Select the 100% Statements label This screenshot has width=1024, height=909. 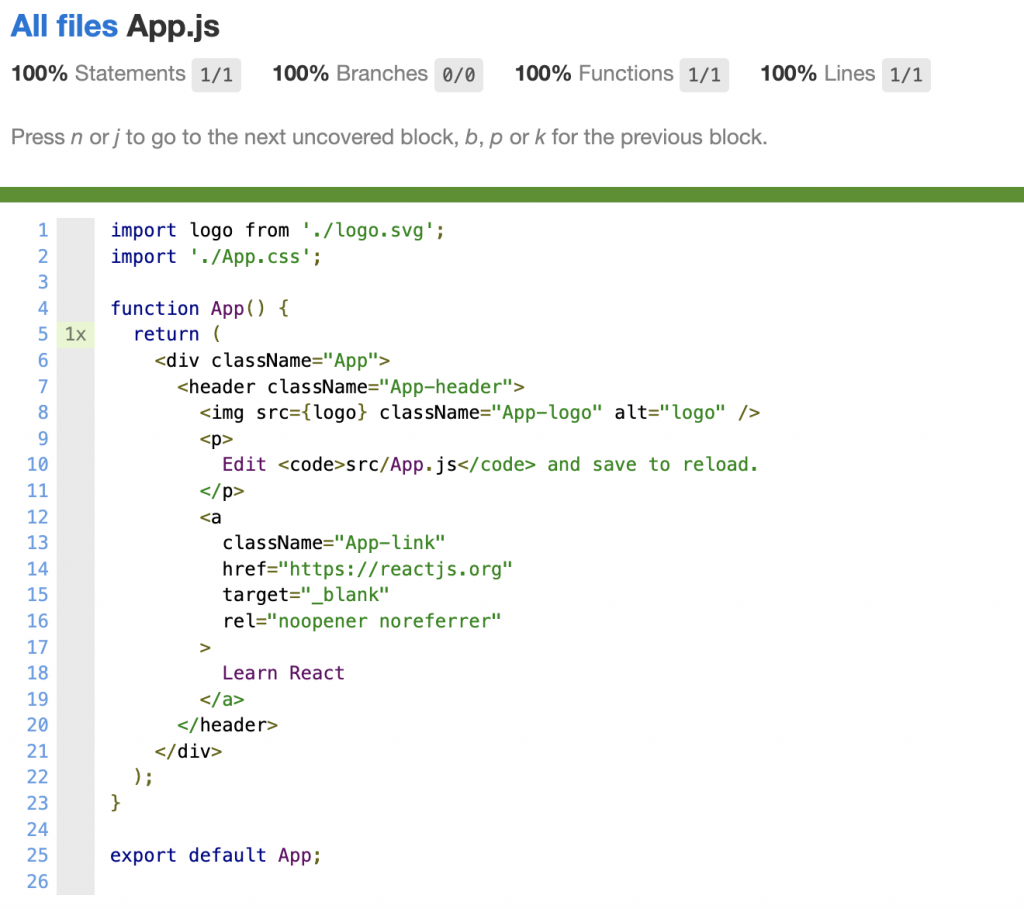pos(99,73)
